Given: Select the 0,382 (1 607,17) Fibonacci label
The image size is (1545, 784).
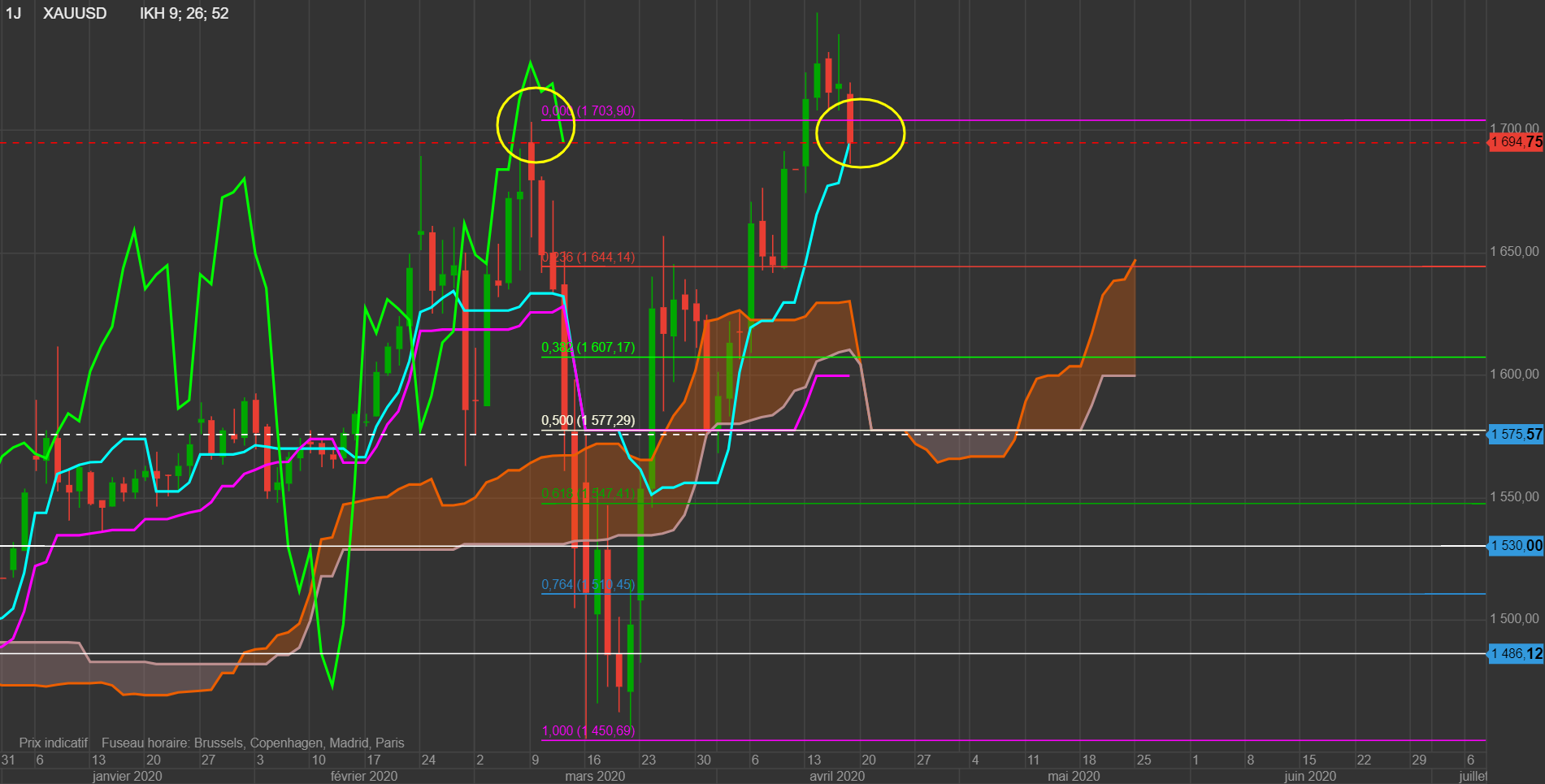Looking at the screenshot, I should coord(588,347).
